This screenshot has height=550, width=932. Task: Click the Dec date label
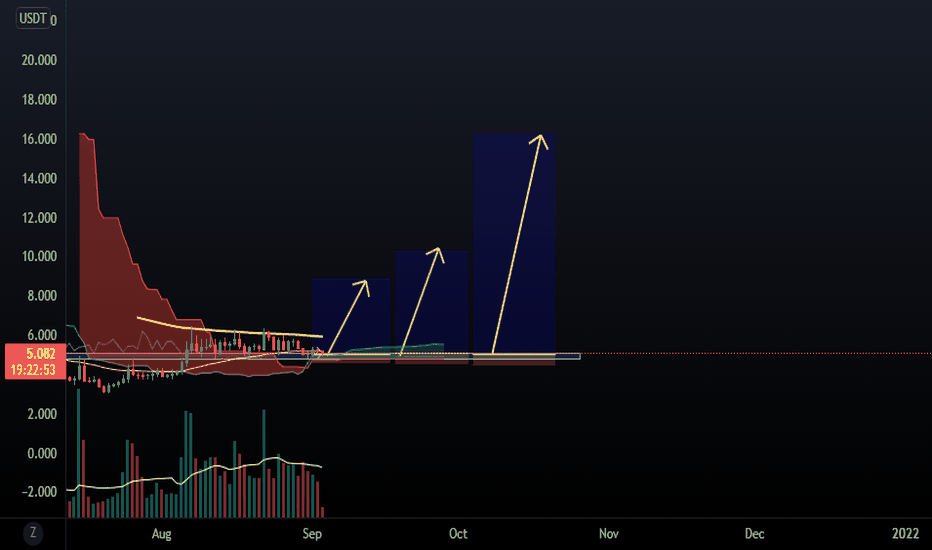click(x=754, y=533)
